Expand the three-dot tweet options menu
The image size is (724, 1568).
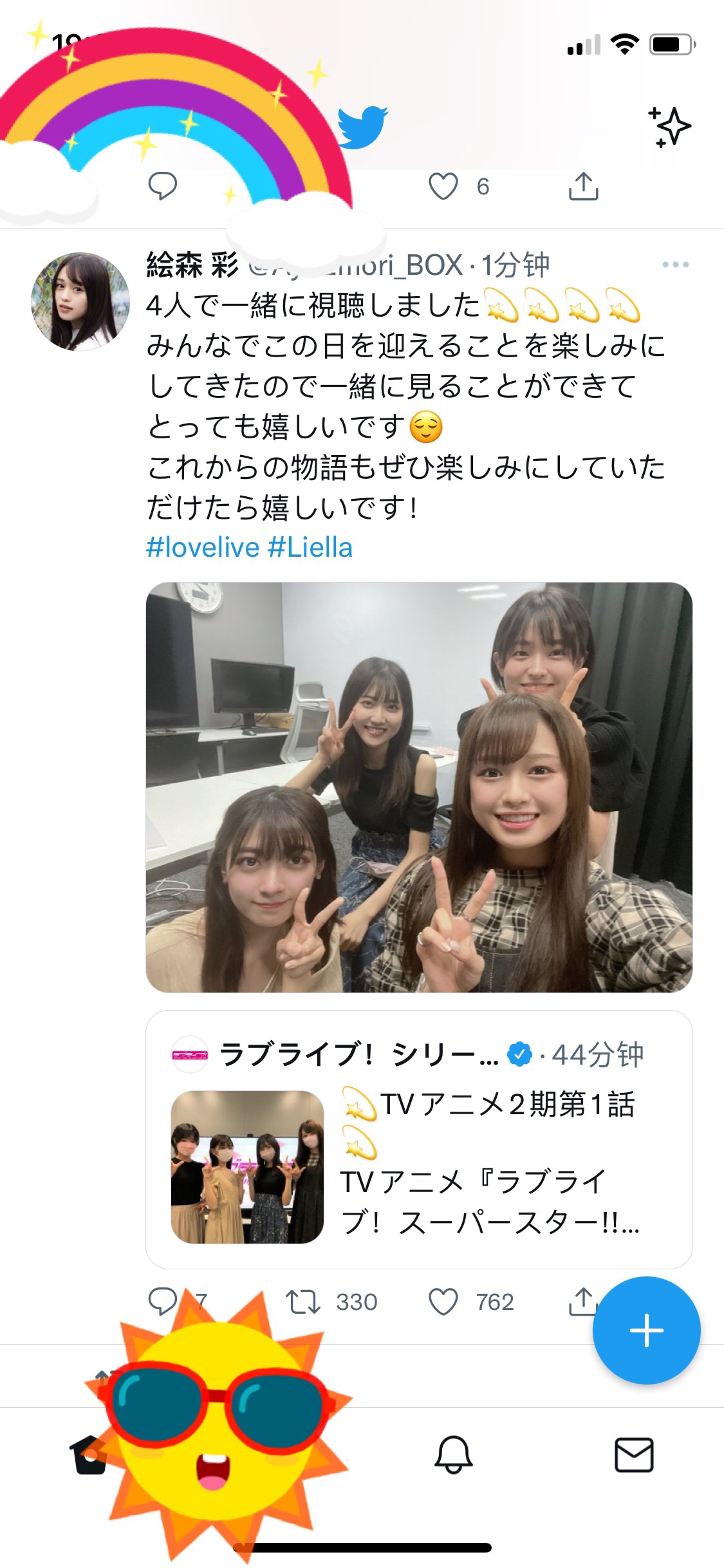point(675,265)
